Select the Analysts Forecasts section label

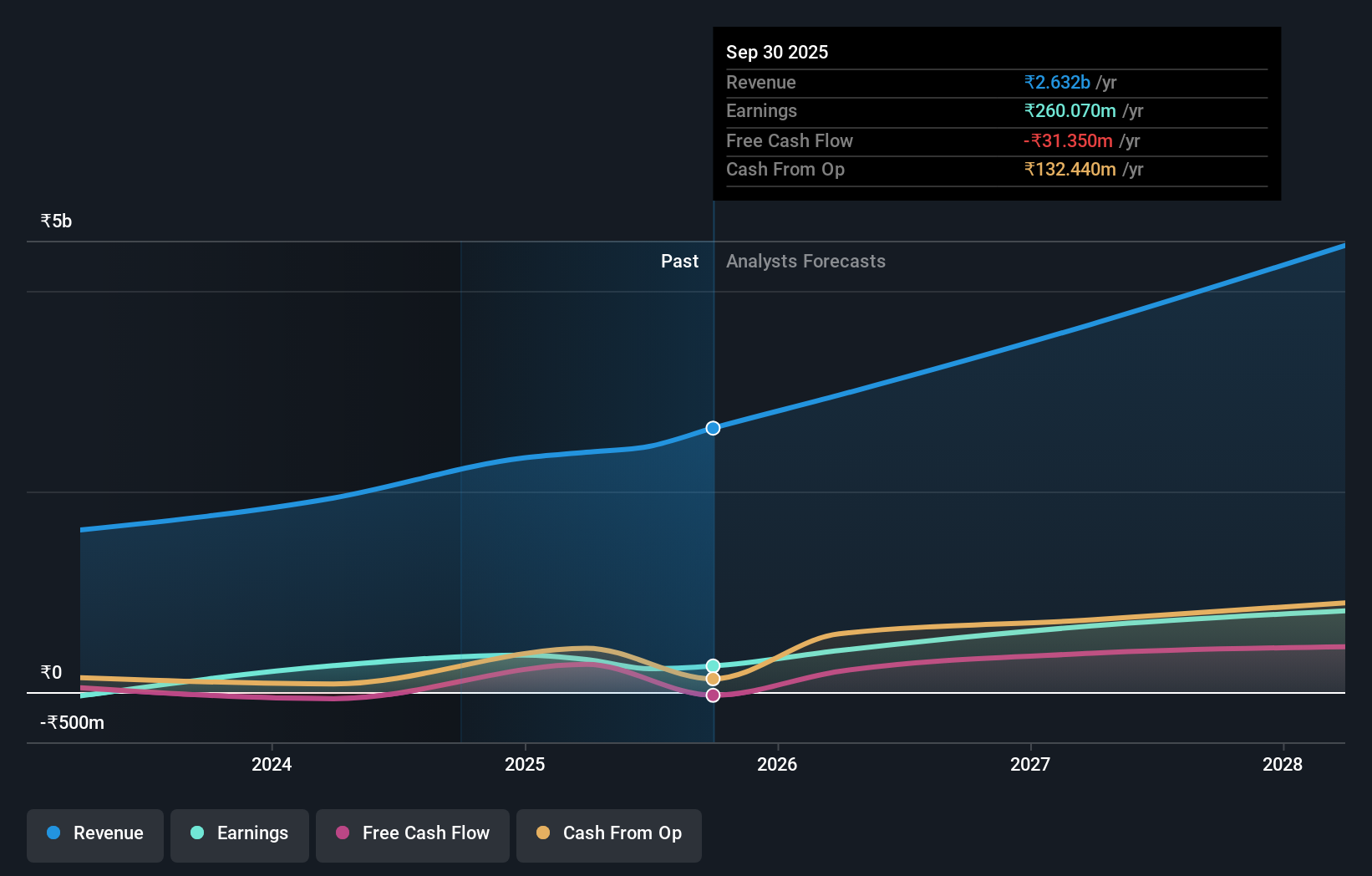(805, 261)
